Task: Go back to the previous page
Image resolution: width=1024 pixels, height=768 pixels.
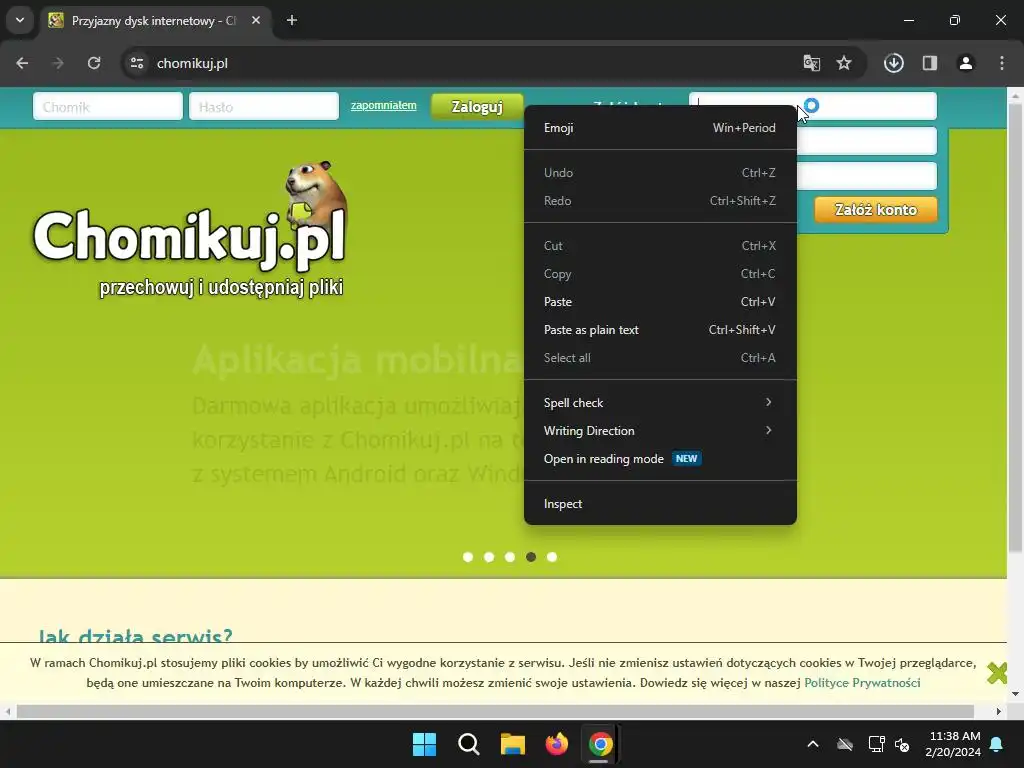Action: [22, 63]
